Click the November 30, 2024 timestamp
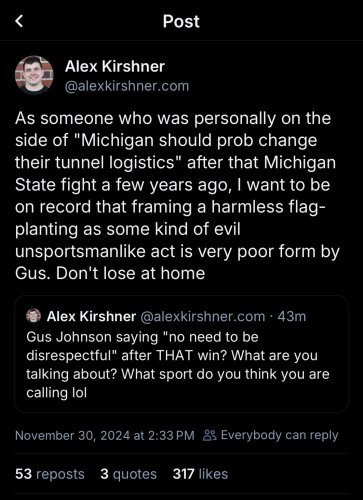This screenshot has width=363, height=500. point(105,435)
